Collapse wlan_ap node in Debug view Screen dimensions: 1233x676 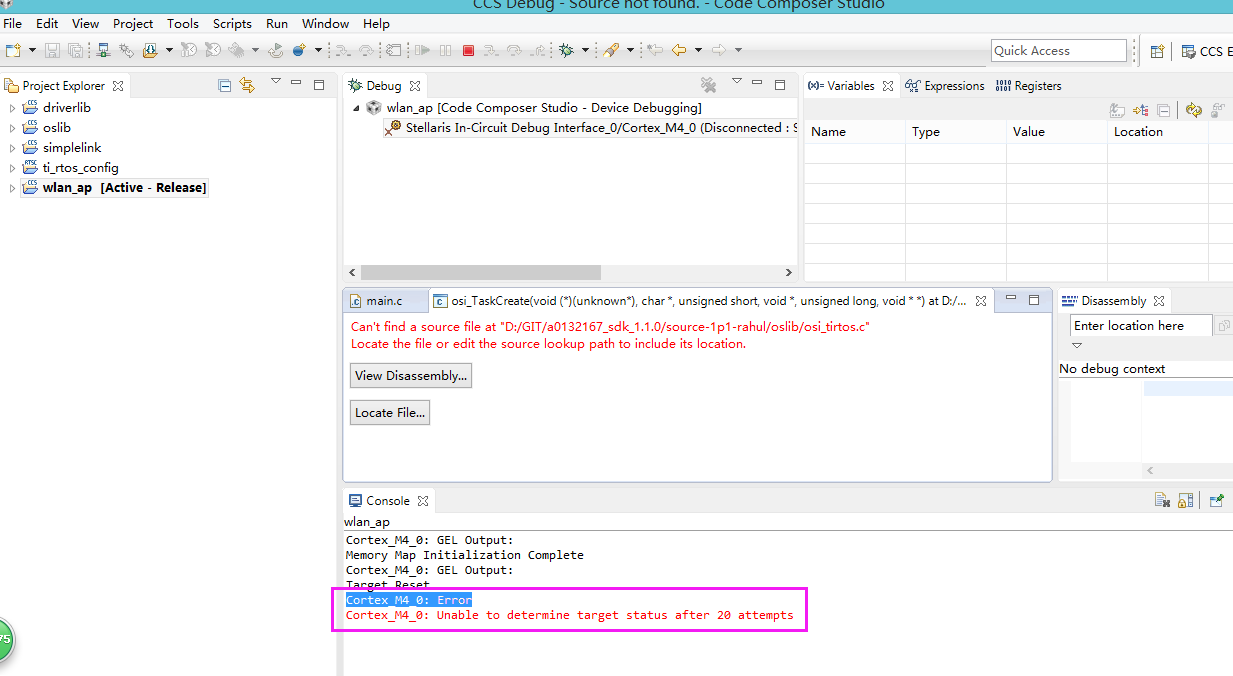tap(356, 108)
